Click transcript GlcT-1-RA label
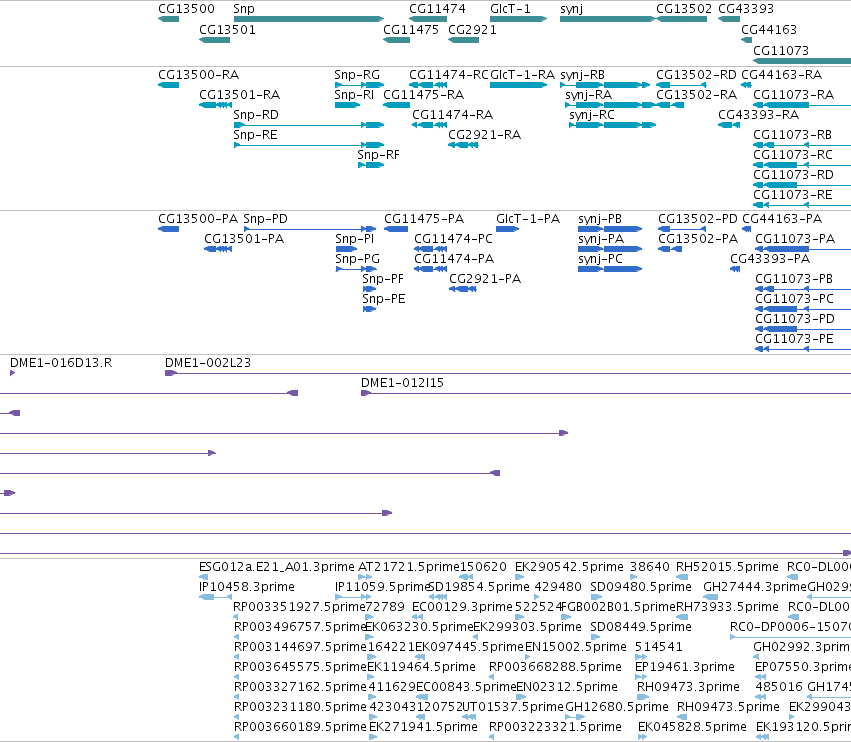Image resolution: width=851 pixels, height=742 pixels. click(x=522, y=74)
